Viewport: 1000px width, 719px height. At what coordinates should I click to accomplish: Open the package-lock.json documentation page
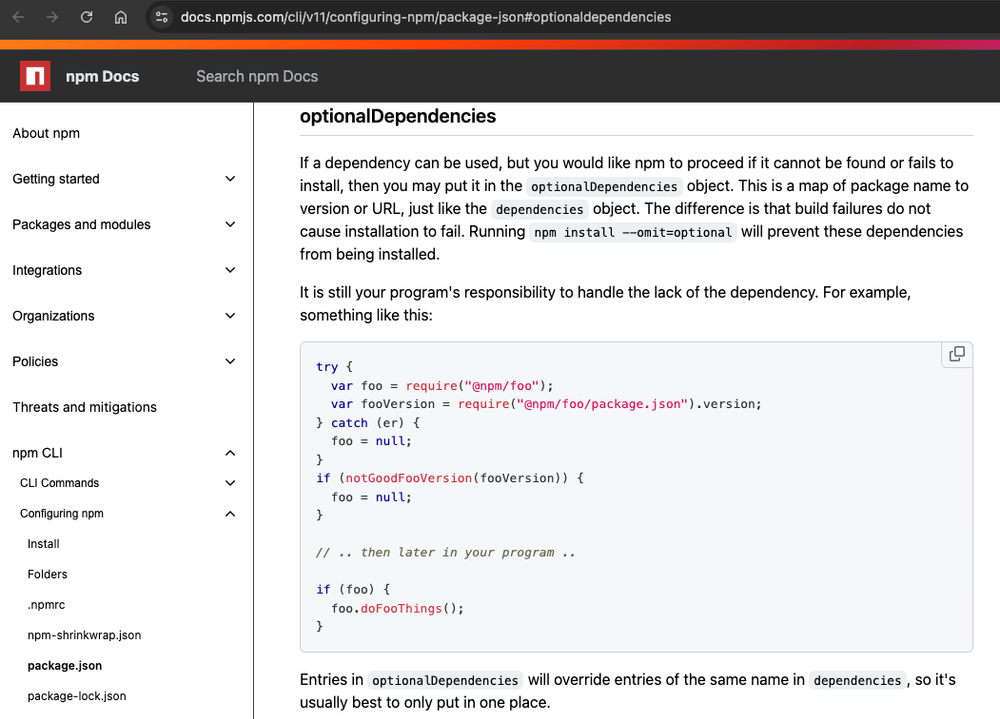pos(77,696)
